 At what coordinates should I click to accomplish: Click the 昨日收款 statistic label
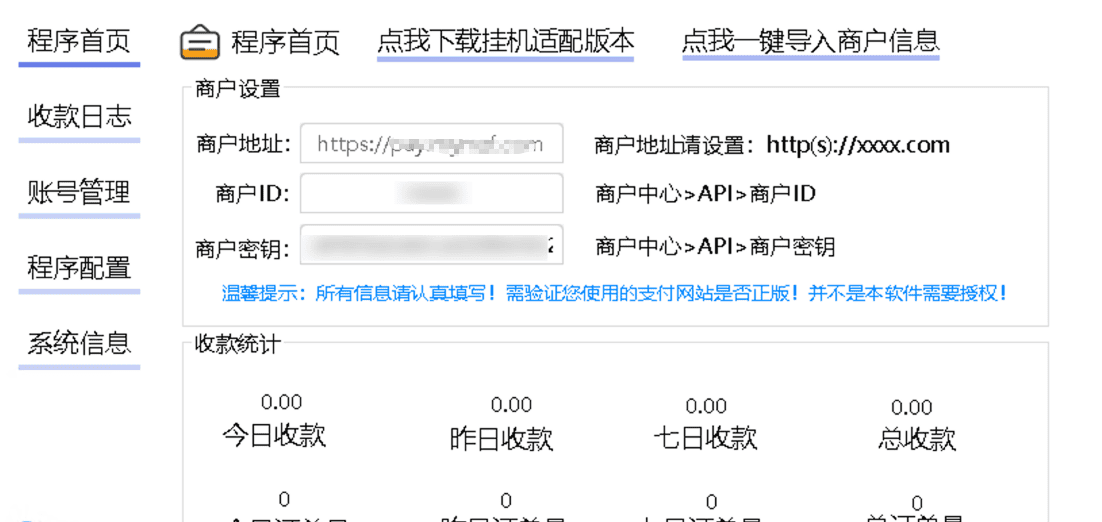(501, 438)
